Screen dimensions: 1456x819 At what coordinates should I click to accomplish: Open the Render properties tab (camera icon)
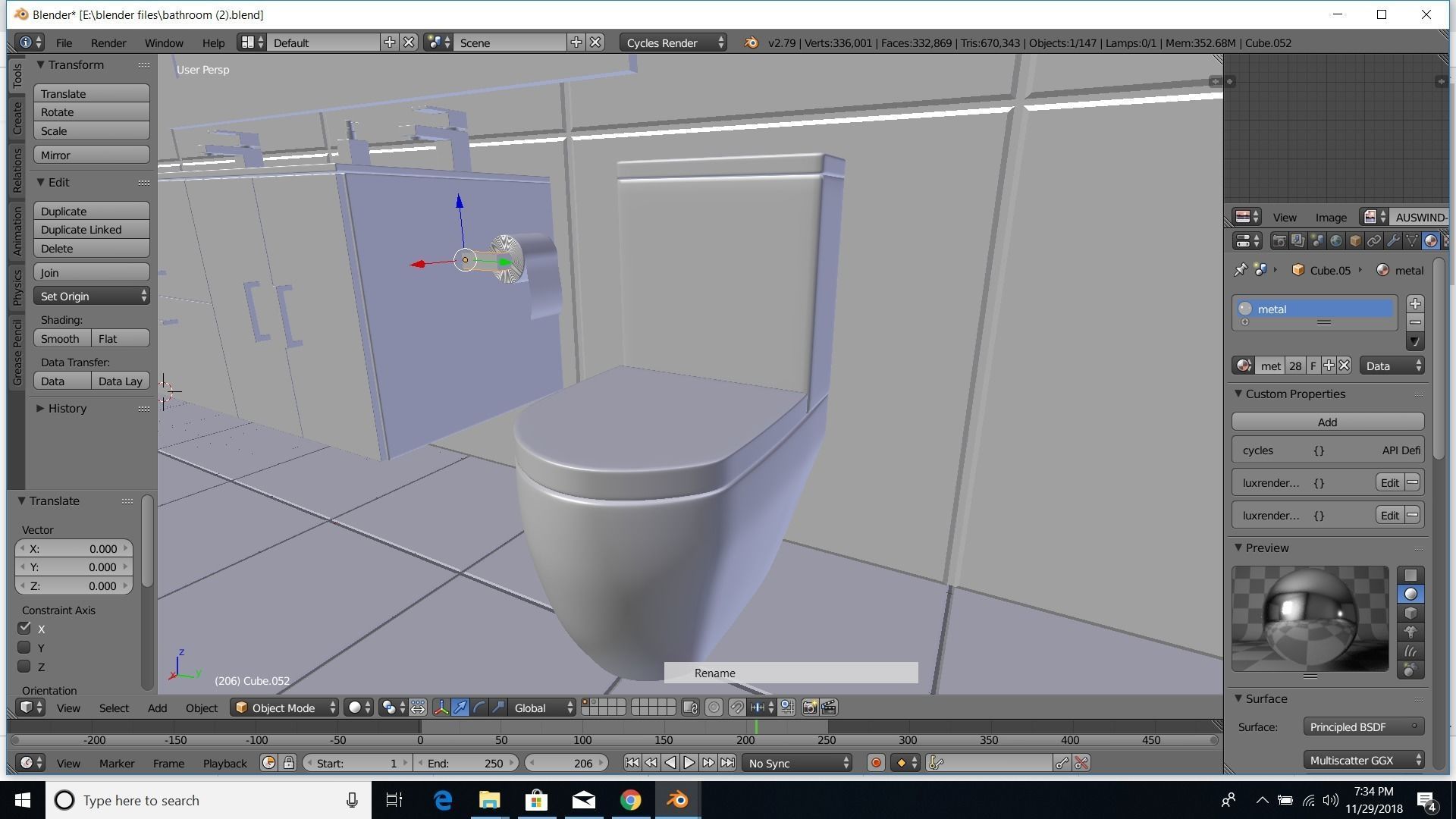tap(1279, 241)
